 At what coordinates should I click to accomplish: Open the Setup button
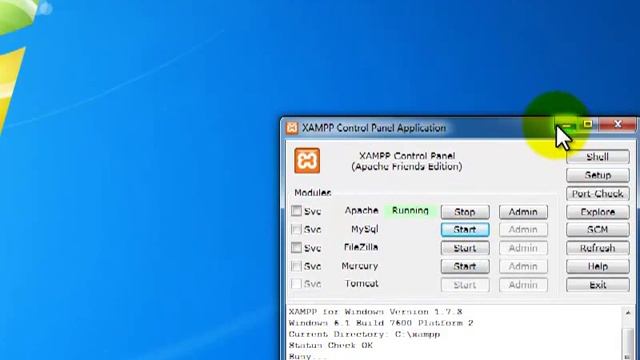click(x=598, y=175)
